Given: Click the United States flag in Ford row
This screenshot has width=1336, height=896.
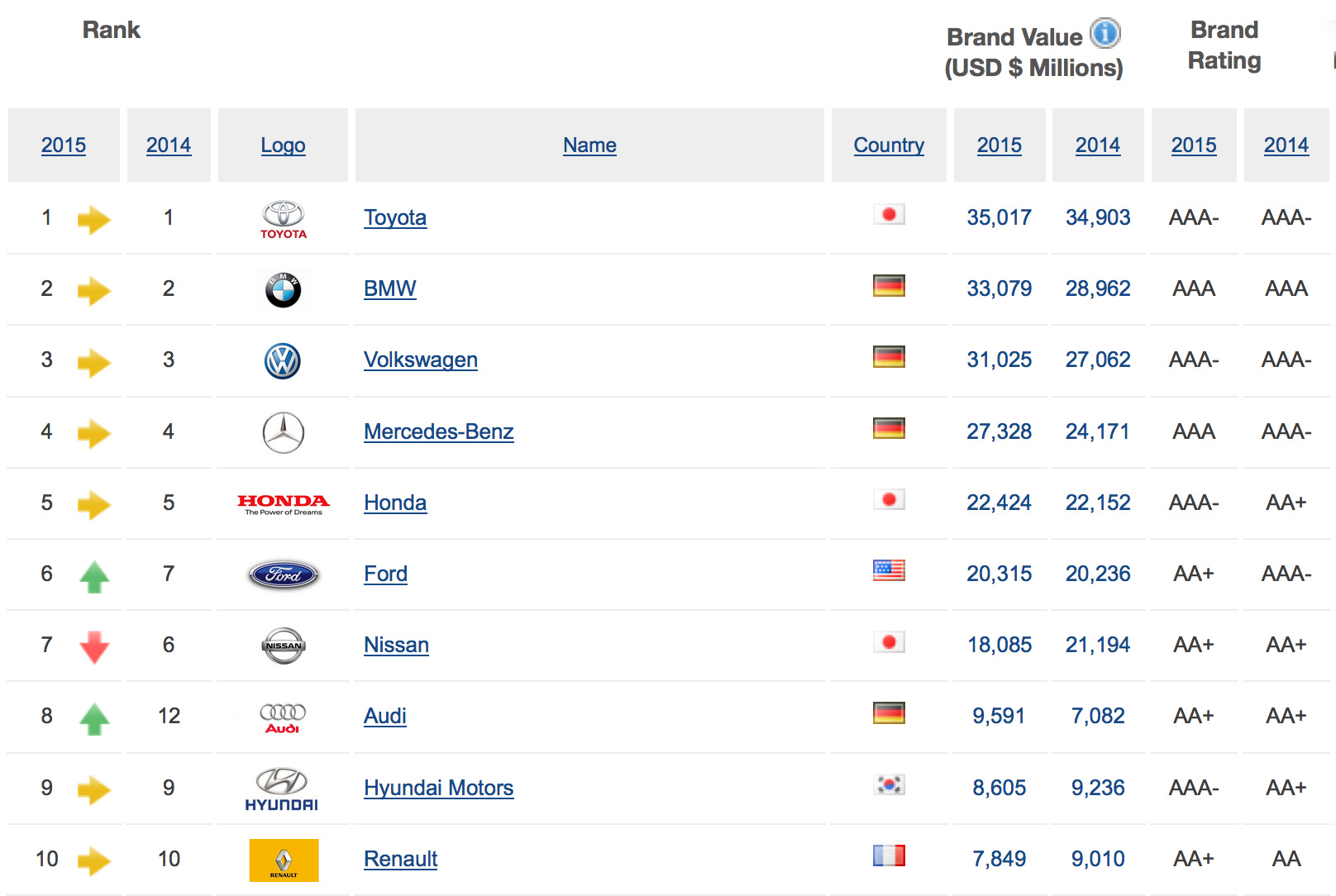Looking at the screenshot, I should click(x=889, y=570).
